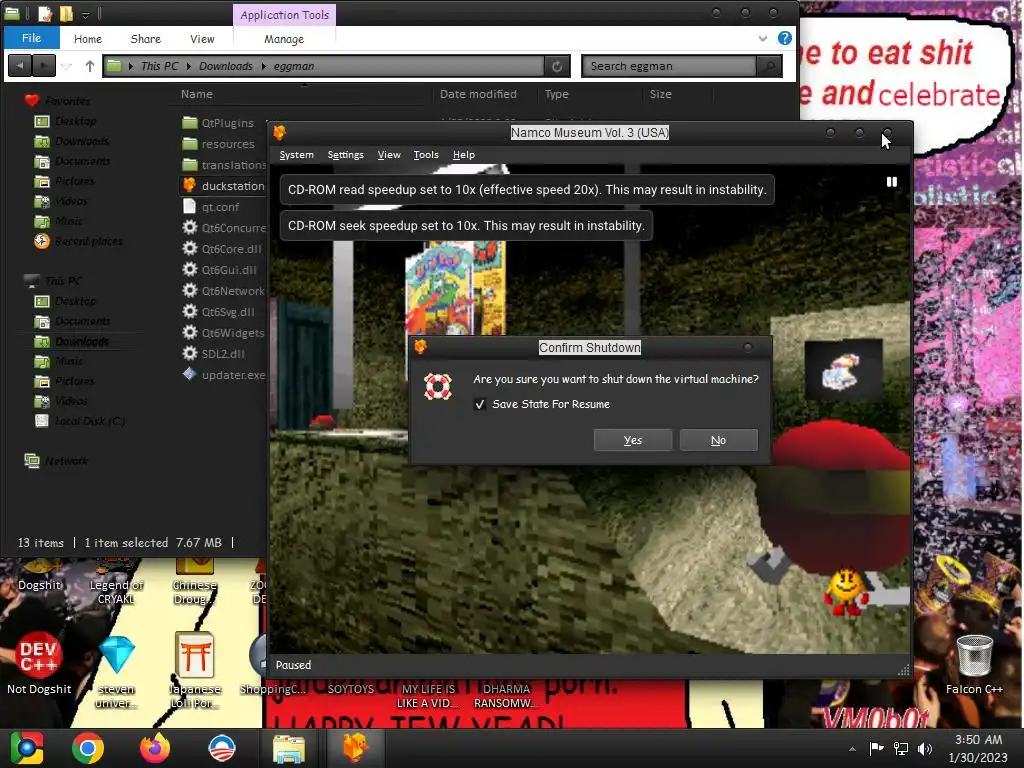Screen dimensions: 1024x768
Task: Click the first CD-ROM read speedup notification
Action: 527,189
